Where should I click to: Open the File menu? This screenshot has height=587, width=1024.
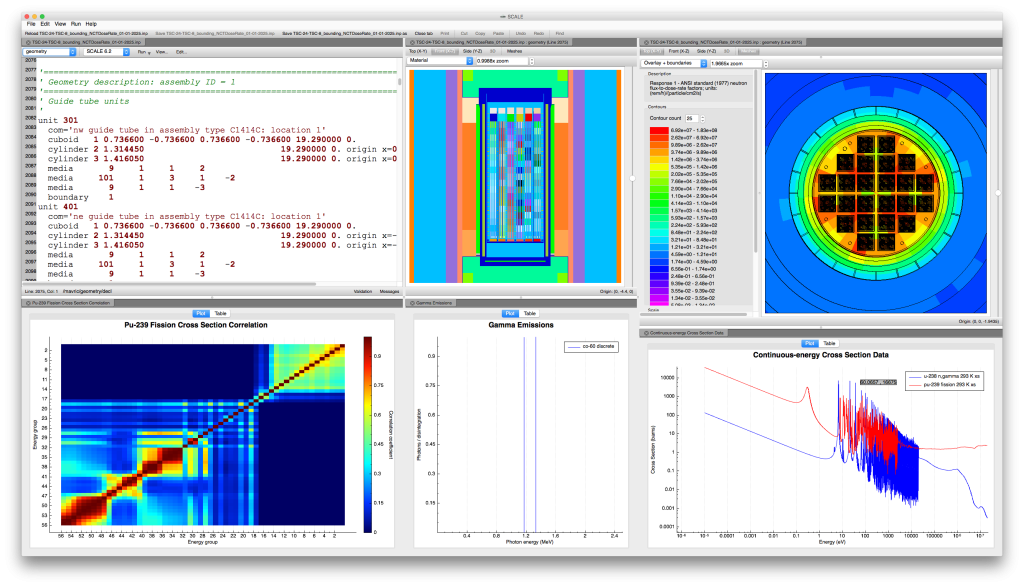pyautogui.click(x=31, y=24)
